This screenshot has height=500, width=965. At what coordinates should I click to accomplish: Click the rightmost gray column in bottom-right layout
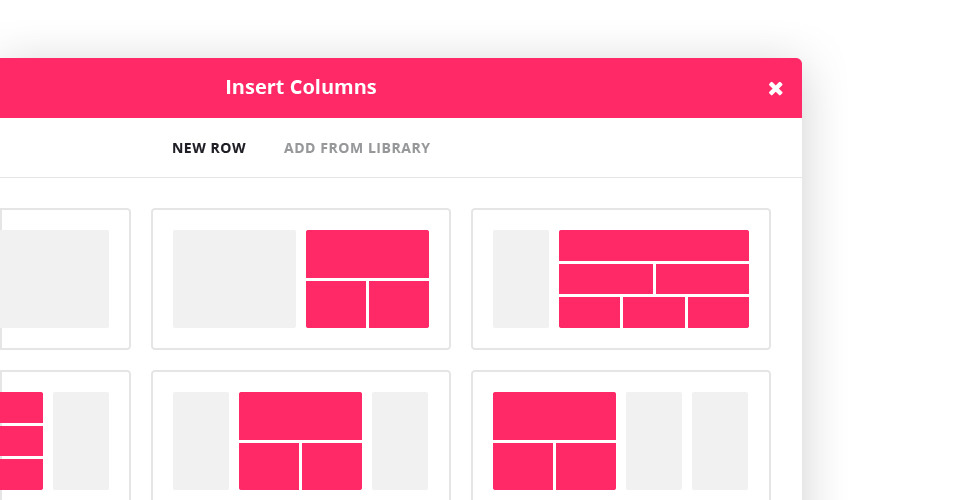pos(720,441)
